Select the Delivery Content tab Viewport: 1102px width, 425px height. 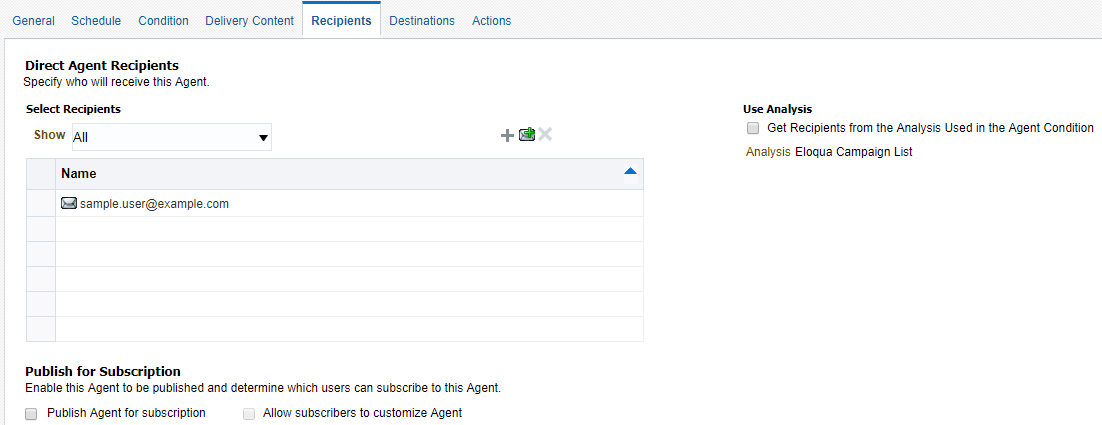pos(249,20)
